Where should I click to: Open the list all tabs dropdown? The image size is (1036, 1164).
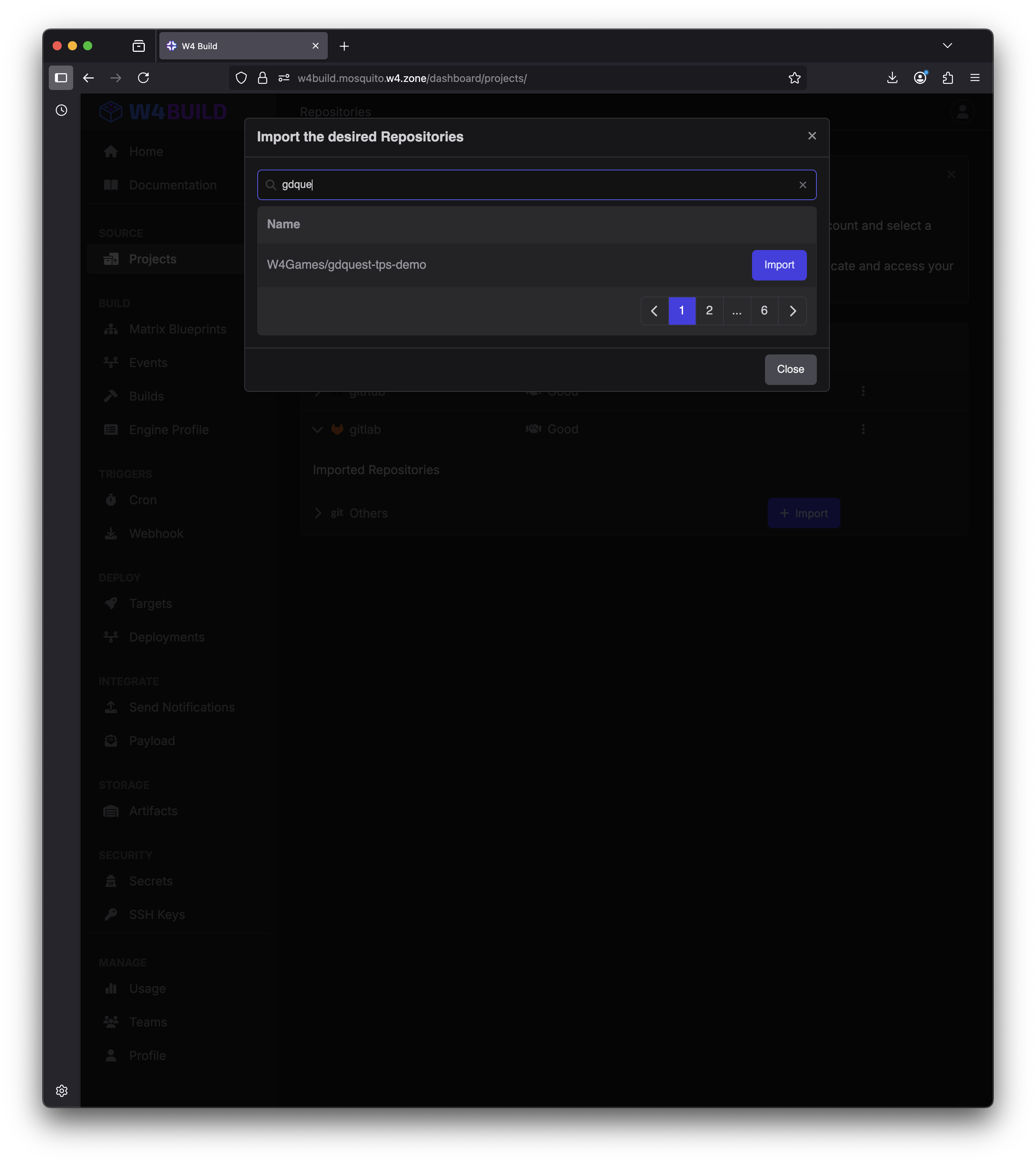click(x=947, y=46)
